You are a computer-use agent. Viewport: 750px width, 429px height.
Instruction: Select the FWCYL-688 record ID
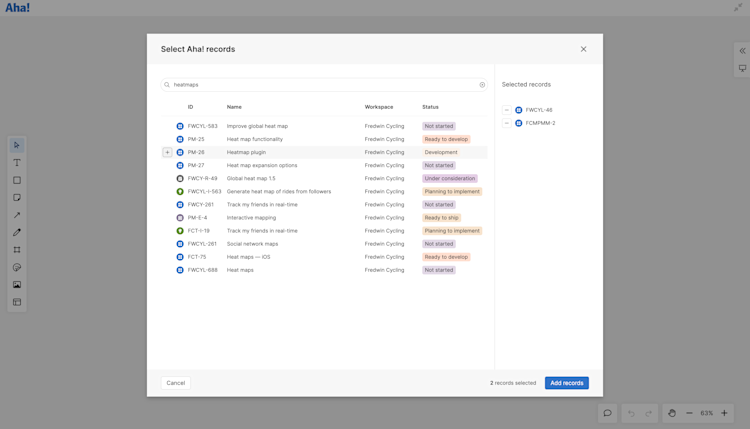point(202,270)
